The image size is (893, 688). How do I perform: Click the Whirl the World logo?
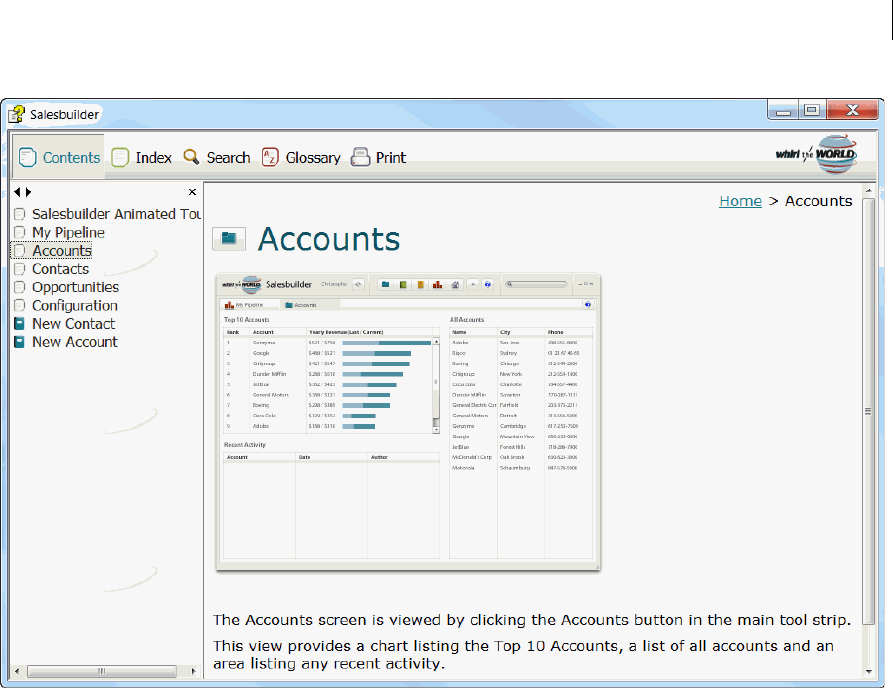(x=817, y=154)
